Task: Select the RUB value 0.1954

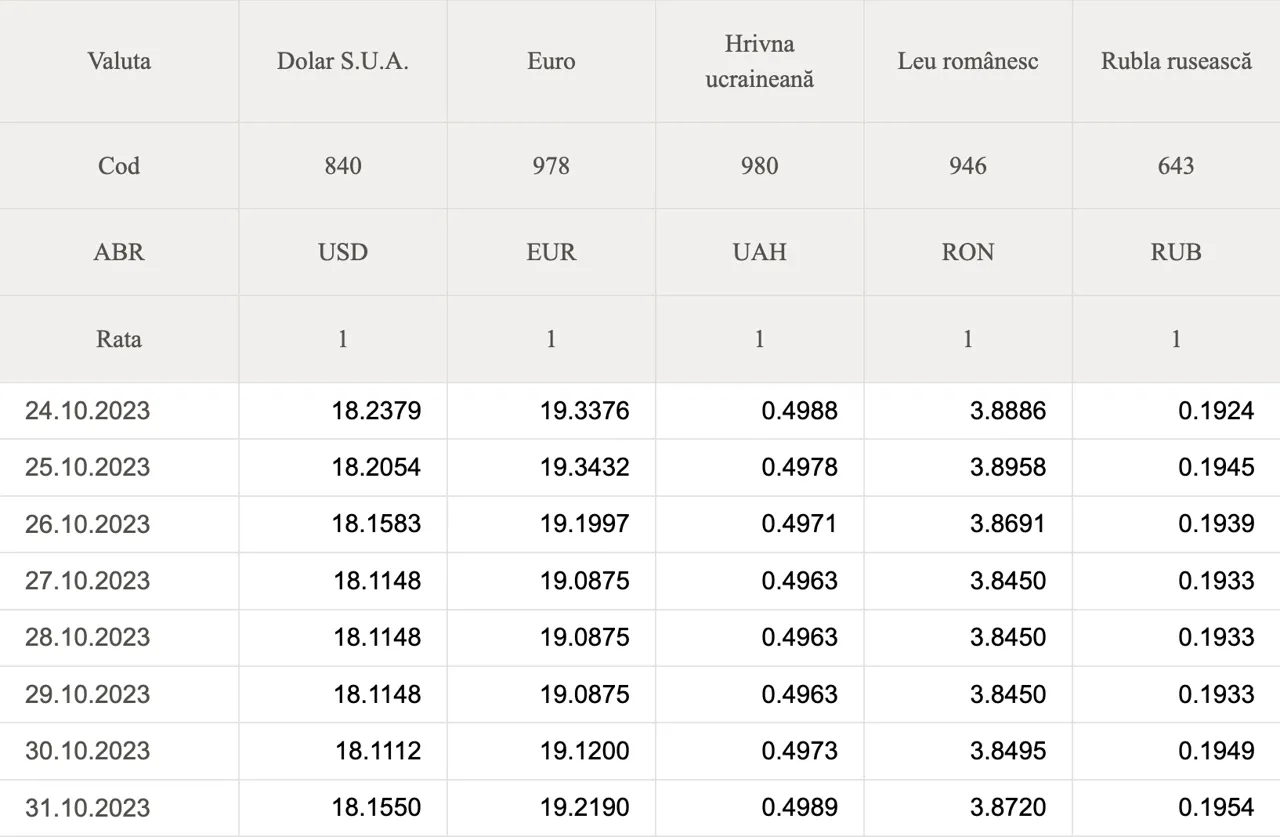Action: click(1216, 808)
